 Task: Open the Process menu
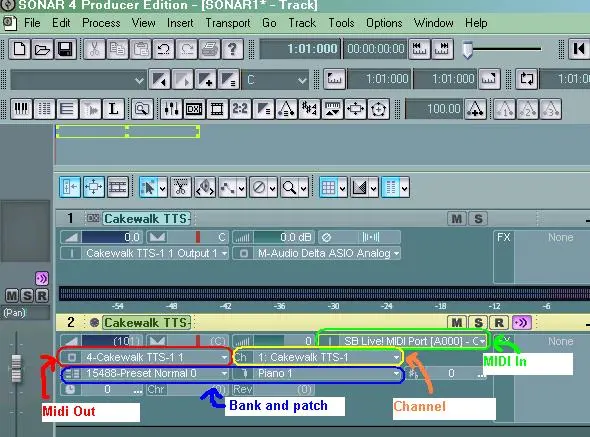[101, 23]
